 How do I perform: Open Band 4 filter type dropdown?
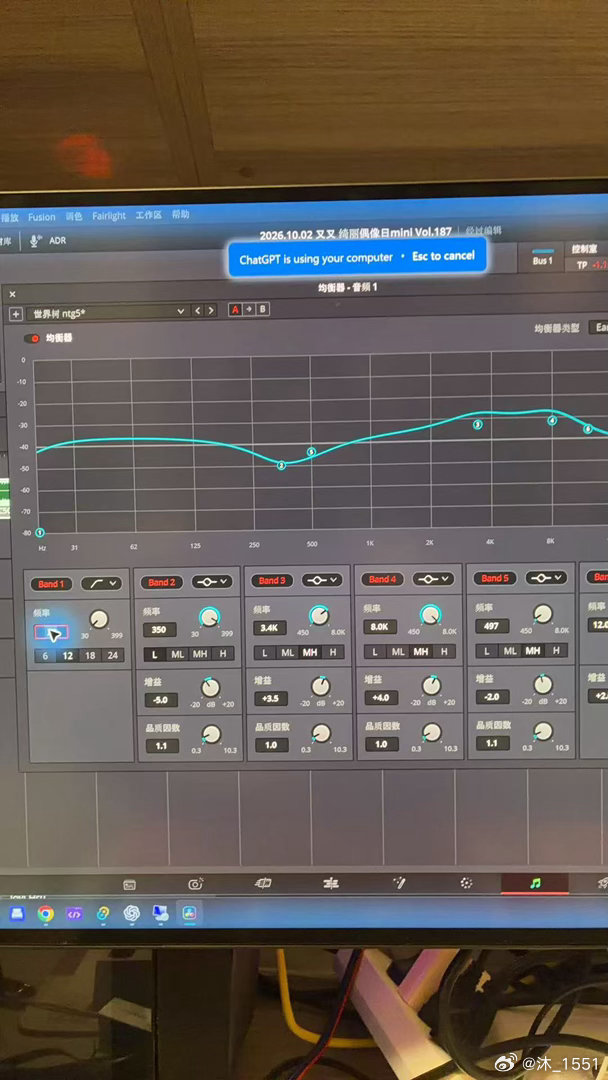click(433, 579)
